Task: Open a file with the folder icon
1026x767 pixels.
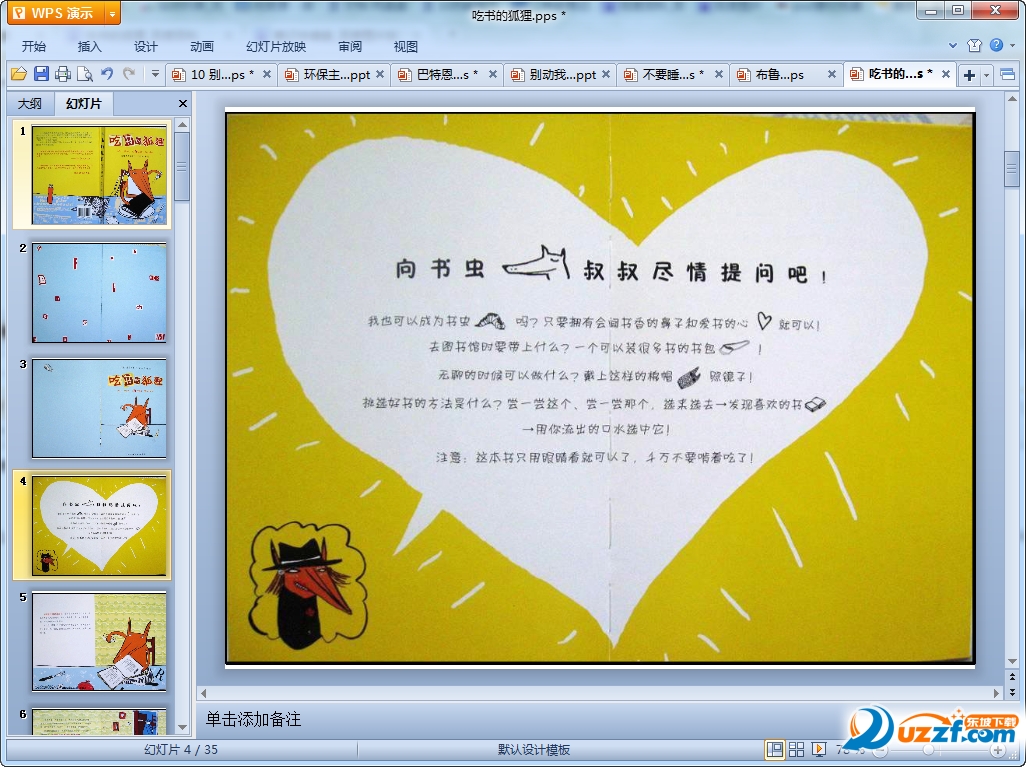Action: pos(19,74)
